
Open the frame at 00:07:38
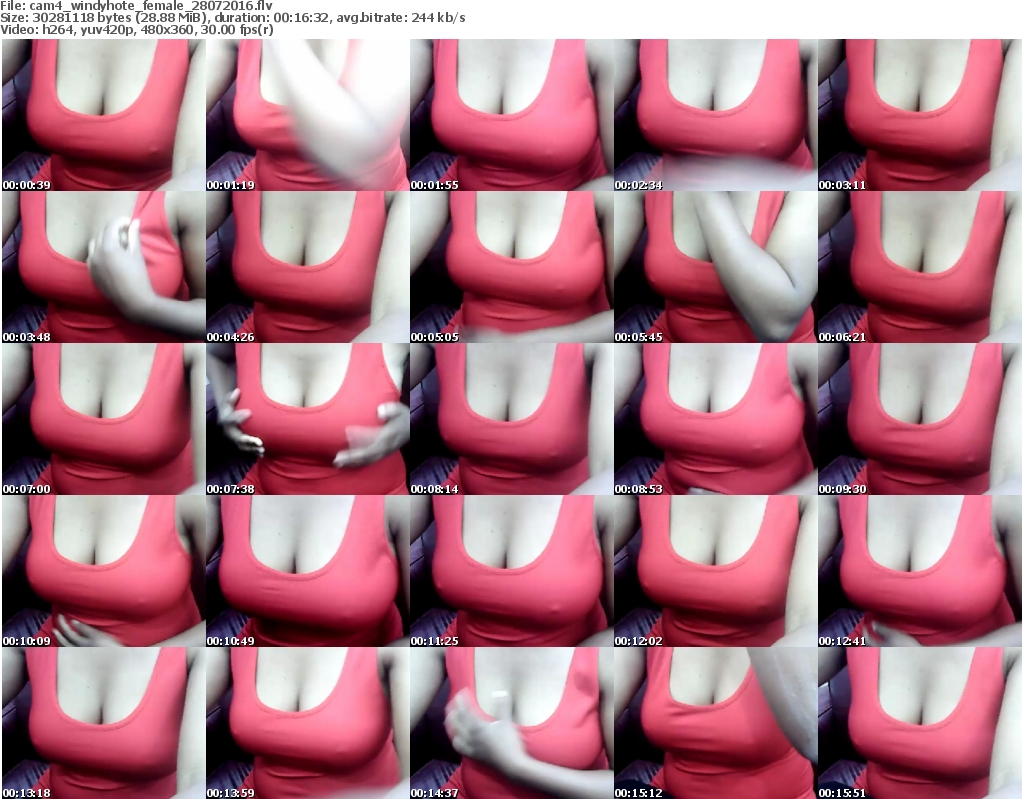(x=308, y=419)
